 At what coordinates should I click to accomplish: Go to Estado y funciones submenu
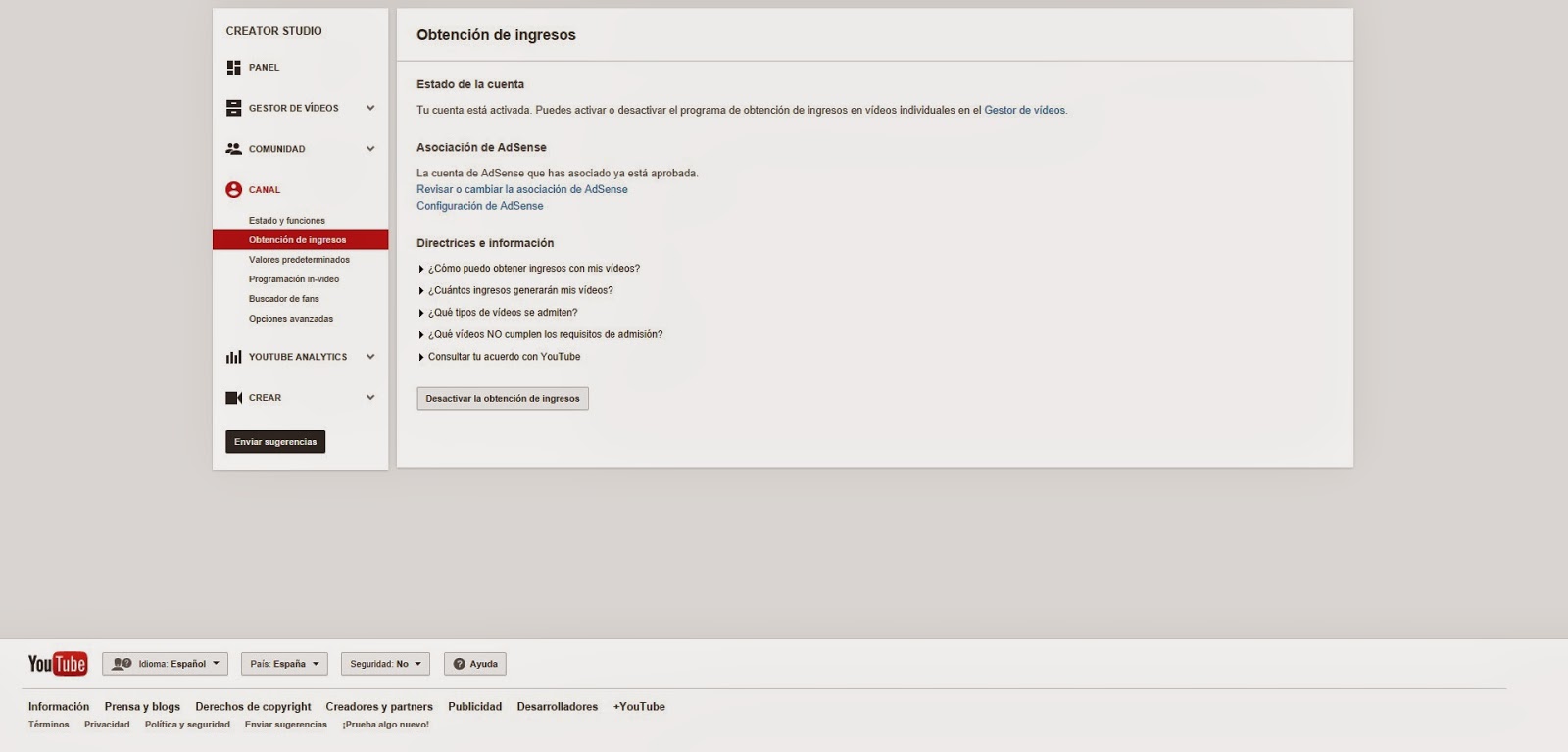coord(287,221)
